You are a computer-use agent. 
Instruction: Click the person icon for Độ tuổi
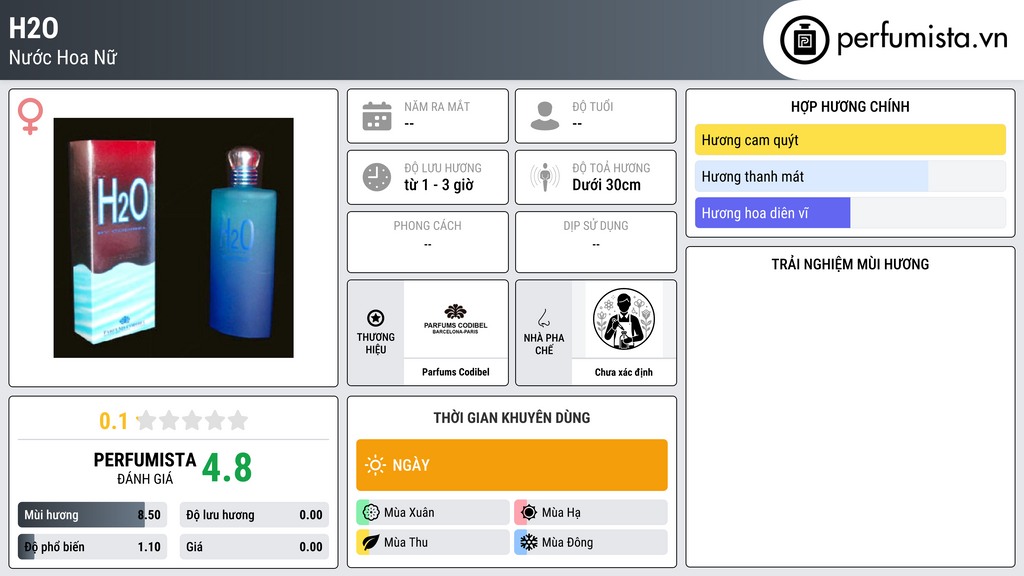[x=545, y=116]
